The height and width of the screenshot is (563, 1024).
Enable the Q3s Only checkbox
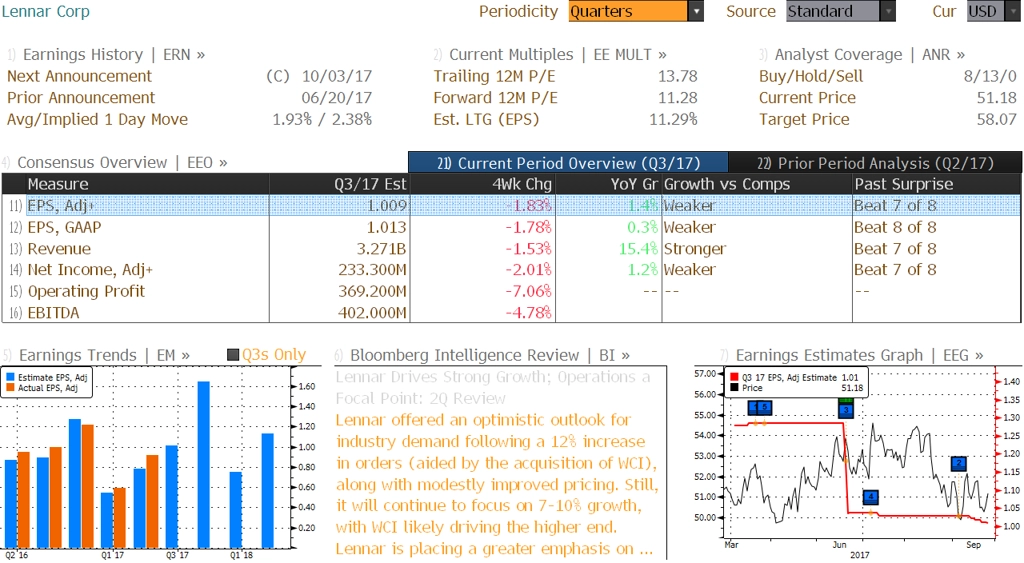232,355
